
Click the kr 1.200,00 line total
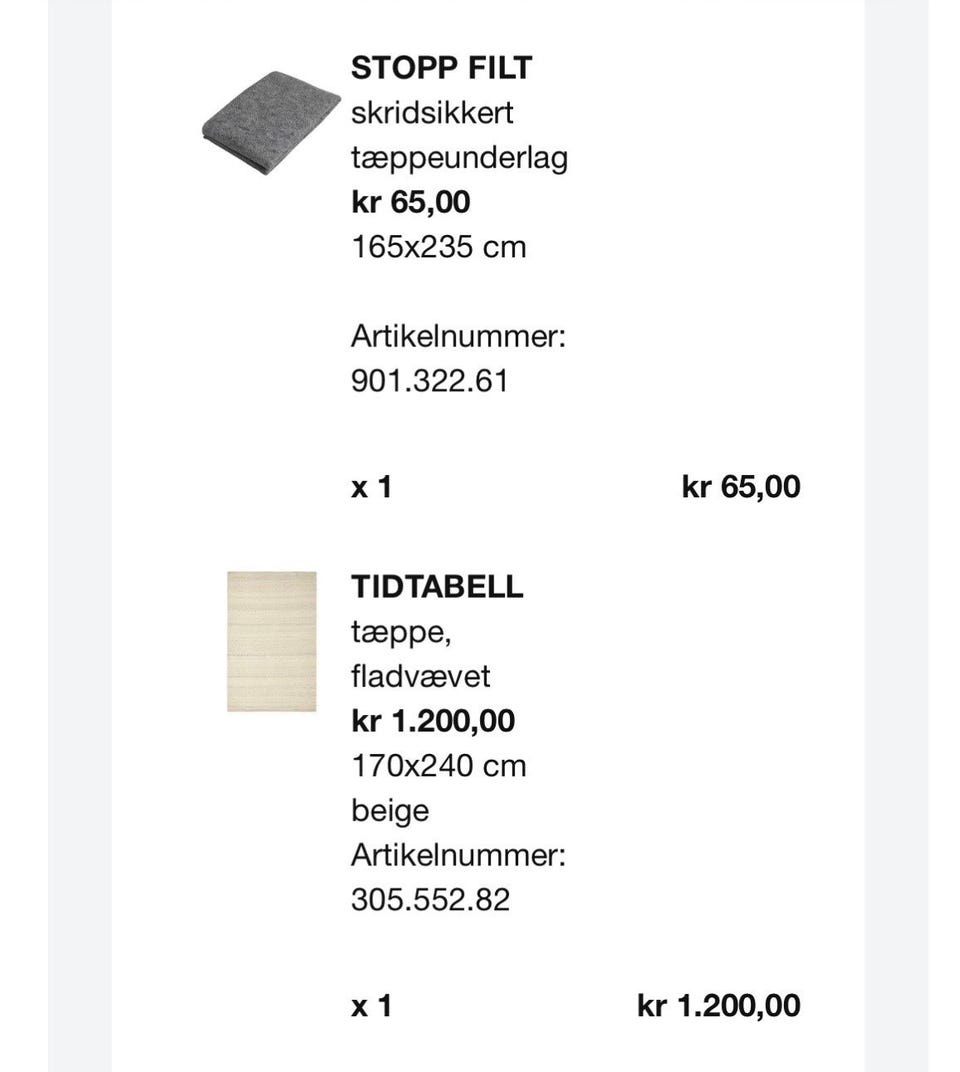tap(718, 1006)
